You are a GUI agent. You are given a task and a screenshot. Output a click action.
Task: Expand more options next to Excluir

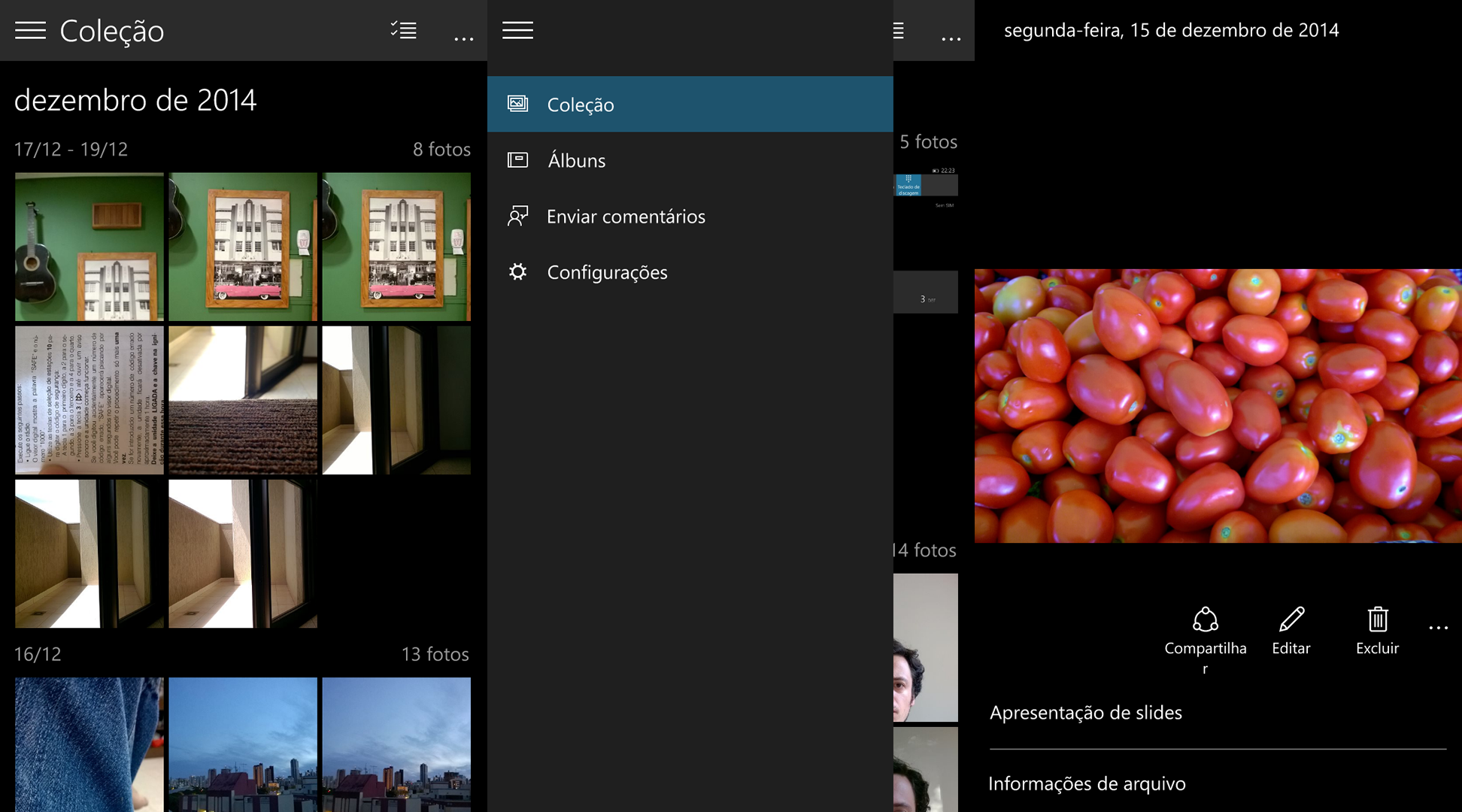pos(1438,627)
